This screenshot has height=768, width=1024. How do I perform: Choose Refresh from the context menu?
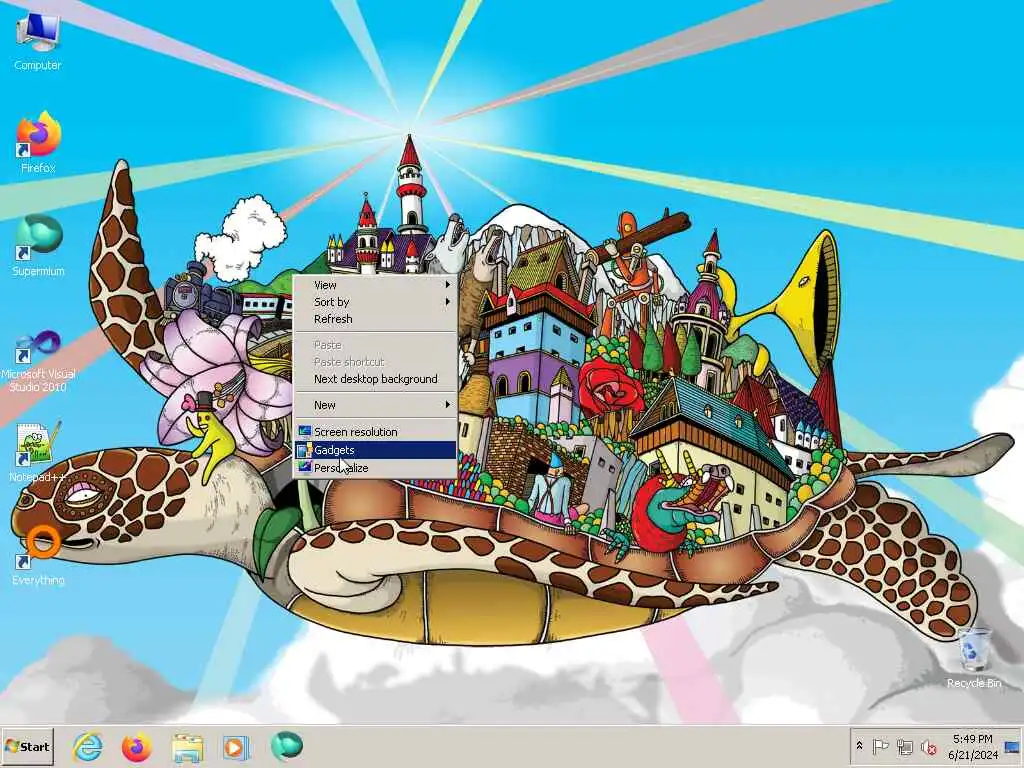point(375,319)
